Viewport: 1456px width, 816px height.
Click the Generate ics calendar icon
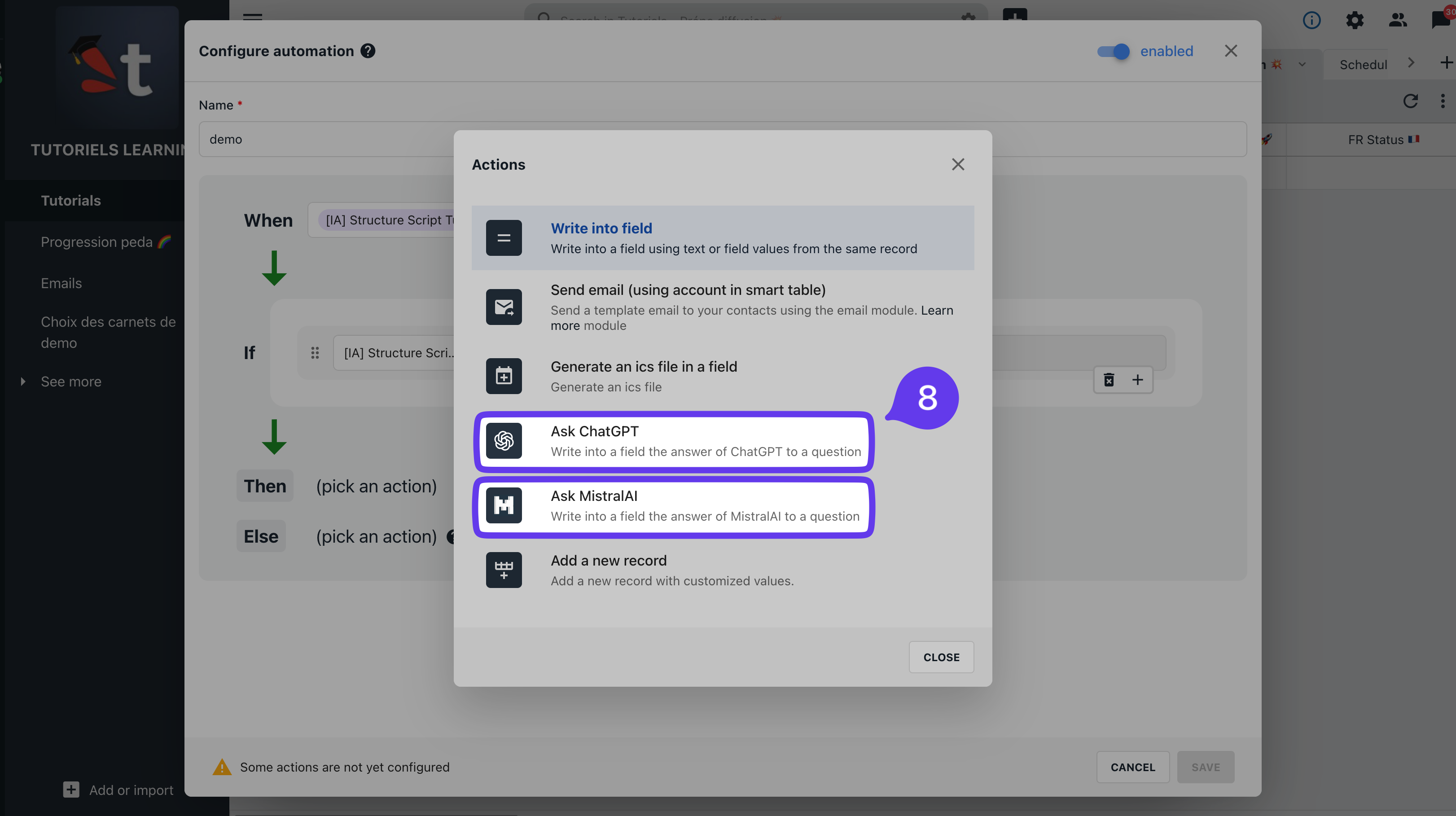504,376
